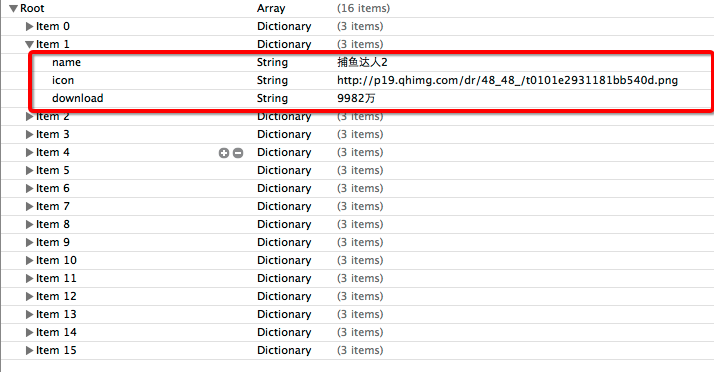The width and height of the screenshot is (714, 372).
Task: Click Dictionary type of Item 0
Action: pyautogui.click(x=284, y=26)
